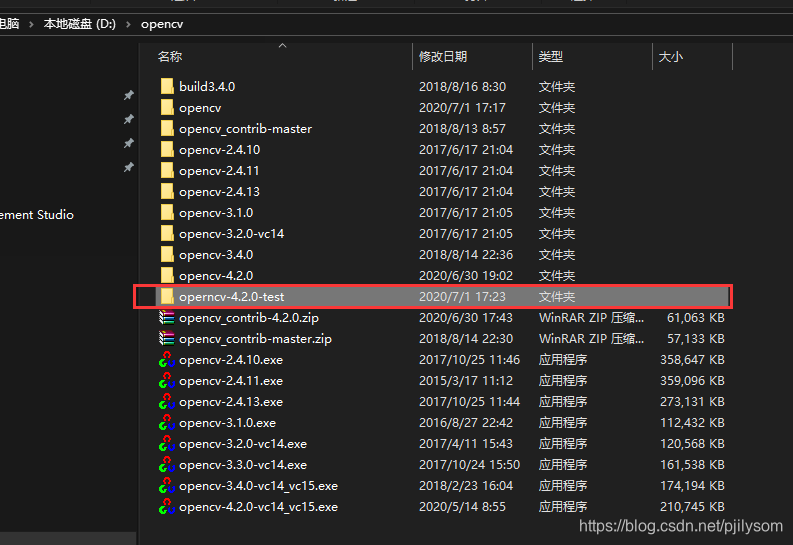793x545 pixels.
Task: Select the build3.4.0 folder icon
Action: 167,86
